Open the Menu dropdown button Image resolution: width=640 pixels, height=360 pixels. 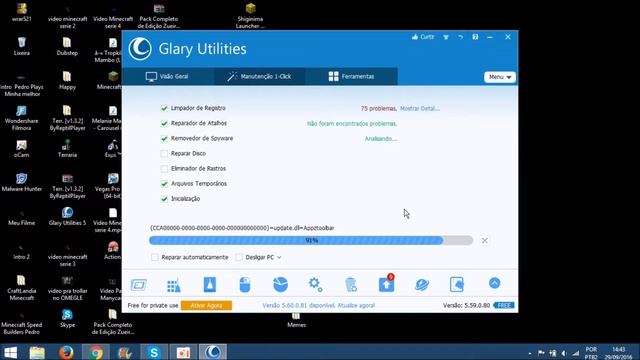500,77
